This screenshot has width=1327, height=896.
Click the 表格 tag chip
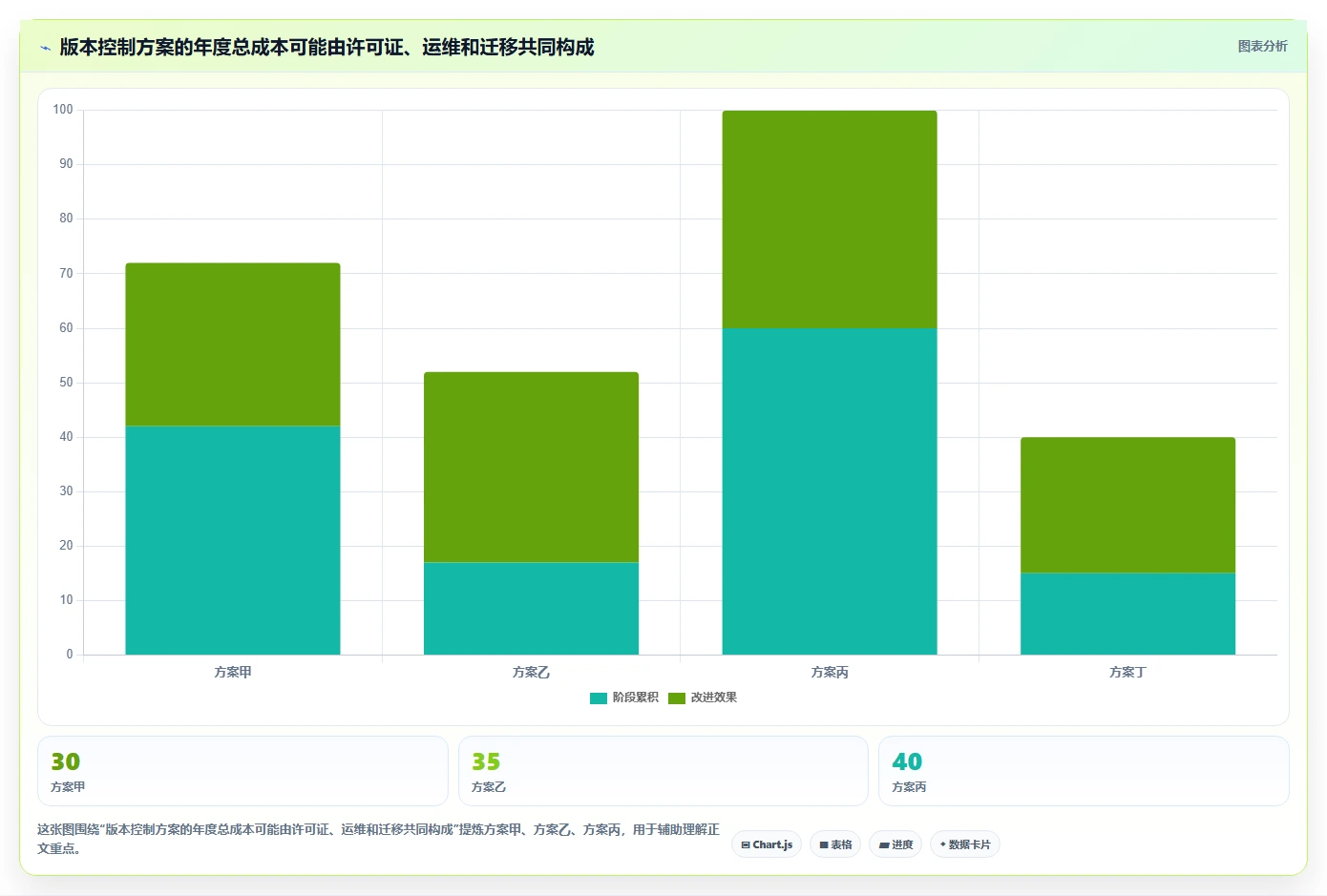pos(835,844)
